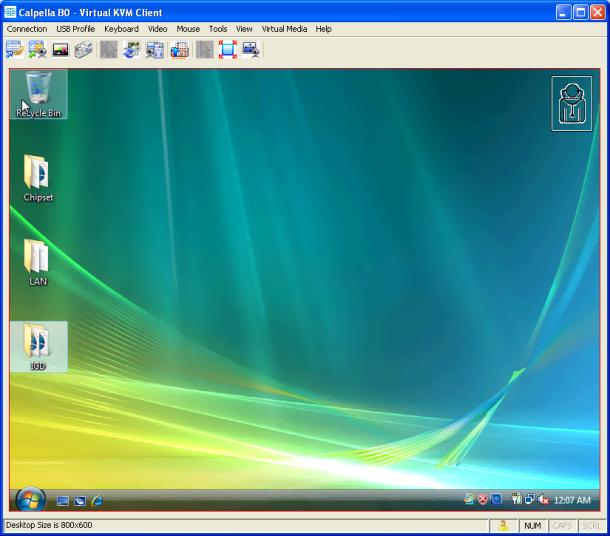Click the target screenshots layout toolbar icon

point(155,50)
